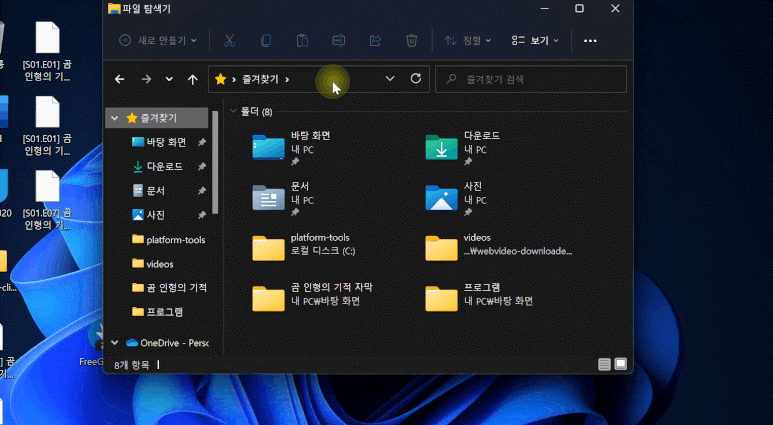The image size is (773, 425).
Task: Collapse the 폴더 (8) group header
Action: click(234, 112)
